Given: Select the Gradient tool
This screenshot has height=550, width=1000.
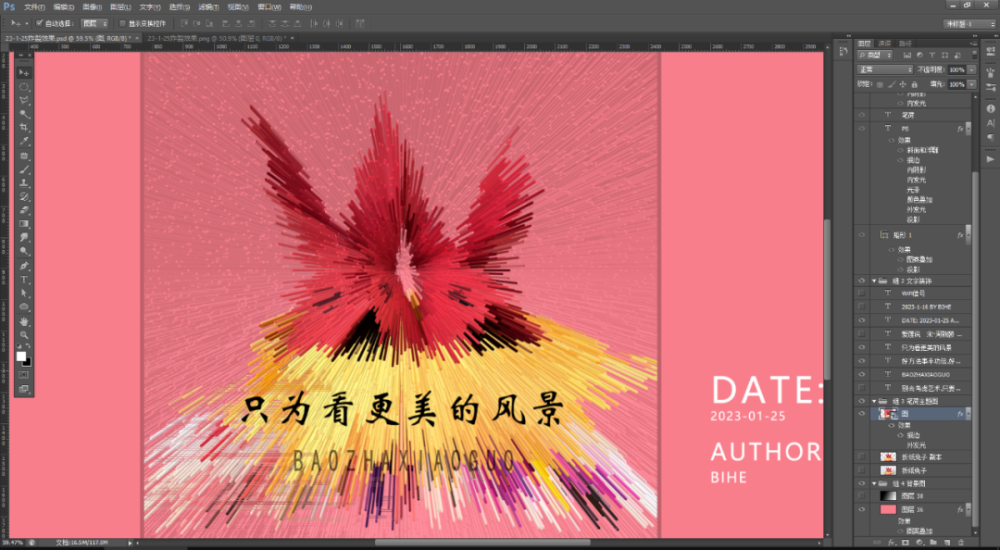Looking at the screenshot, I should (24, 224).
